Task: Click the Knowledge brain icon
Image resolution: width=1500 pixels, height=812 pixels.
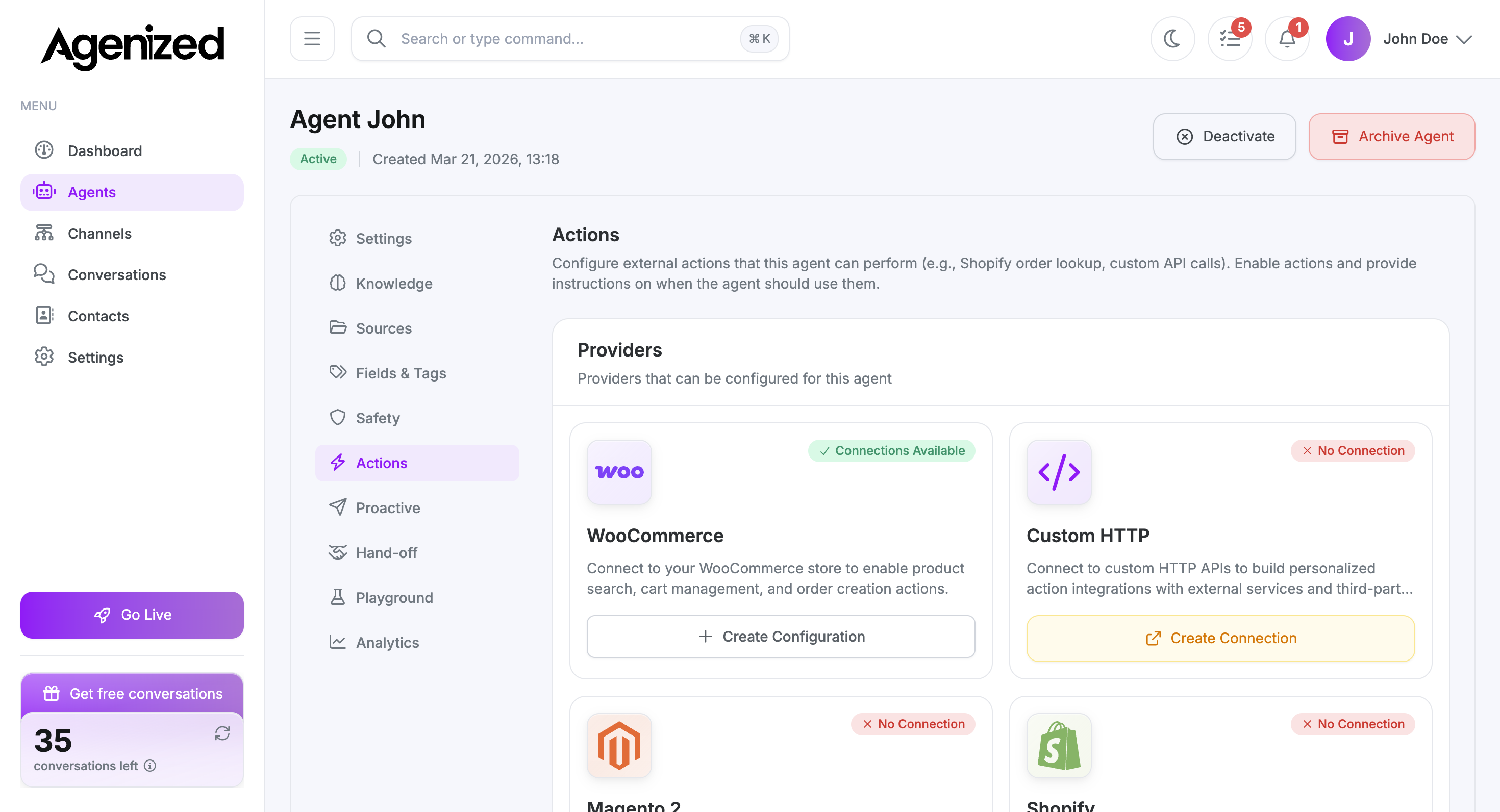Action: (338, 283)
